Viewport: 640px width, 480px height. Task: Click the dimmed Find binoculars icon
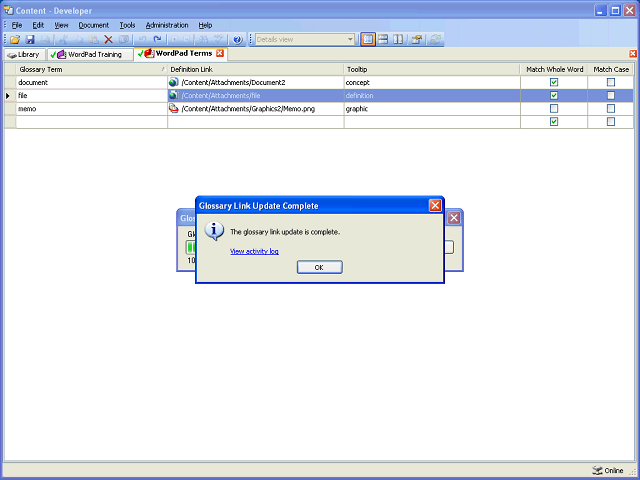click(203, 40)
